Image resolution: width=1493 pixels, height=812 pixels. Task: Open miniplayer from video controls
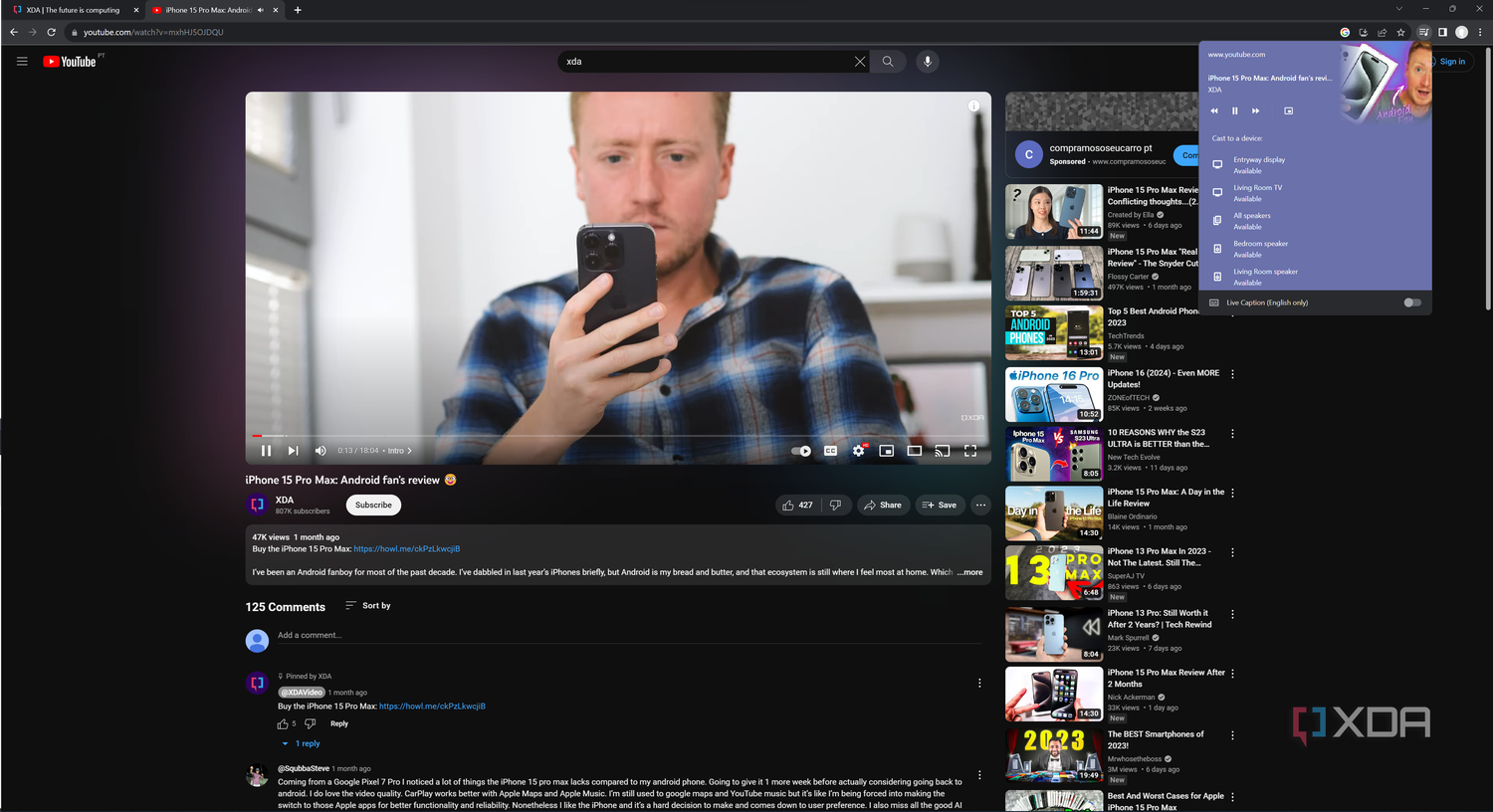886,451
